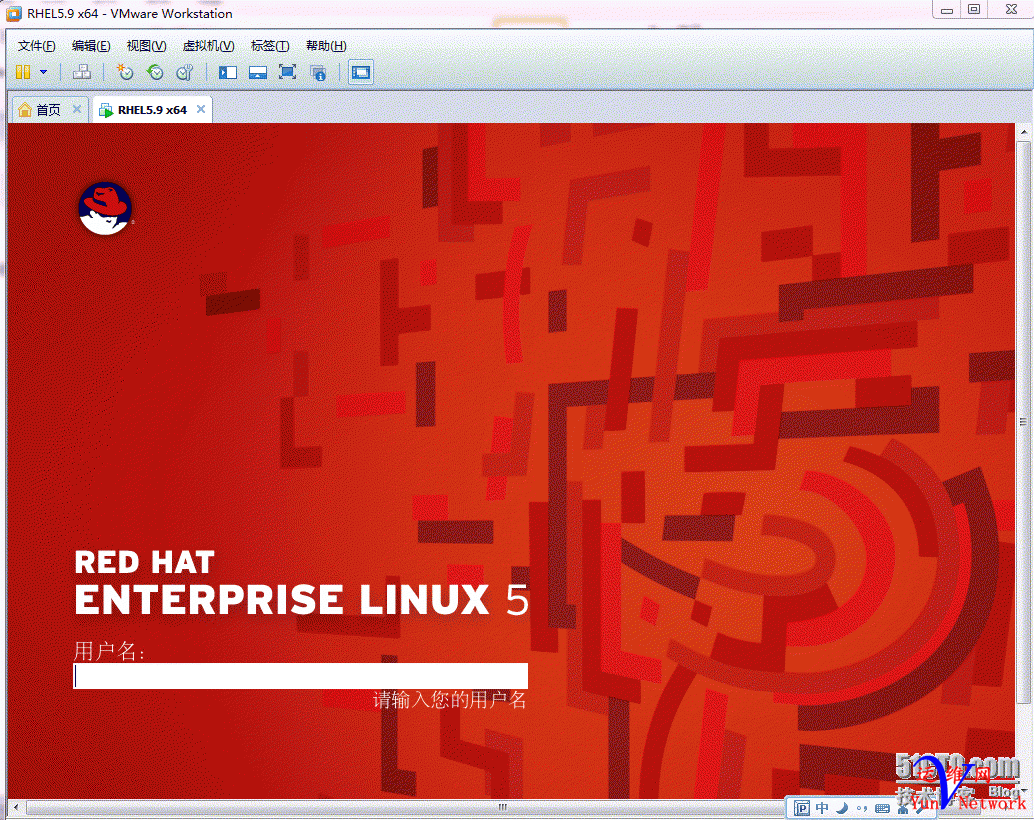Pause the virtual machine with the yellow pause icon
The width and height of the screenshot is (1034, 820).
pos(23,72)
